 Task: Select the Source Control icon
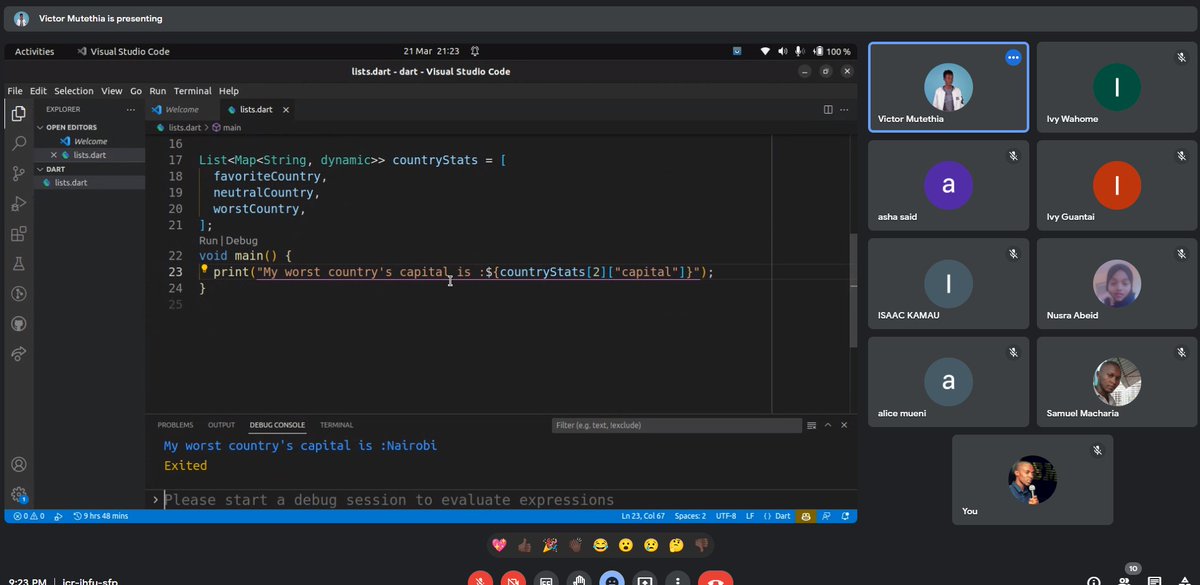[18, 175]
